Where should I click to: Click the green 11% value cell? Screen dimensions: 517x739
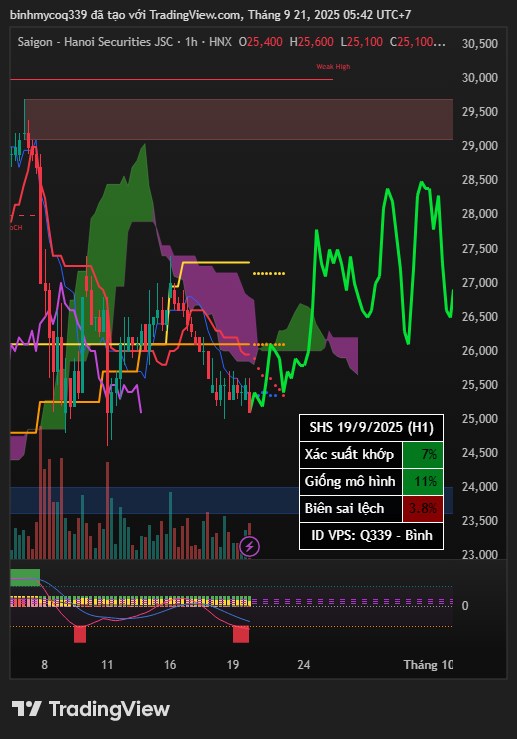click(423, 482)
